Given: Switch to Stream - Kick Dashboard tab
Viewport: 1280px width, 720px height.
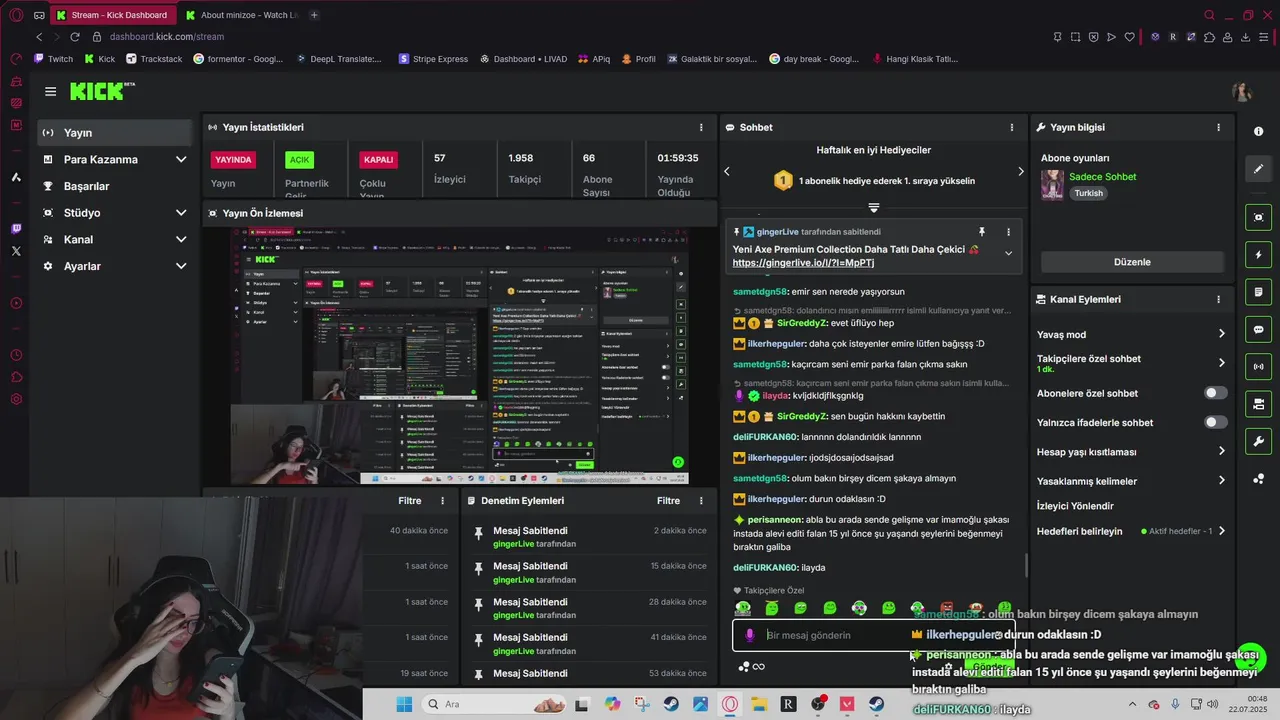Looking at the screenshot, I should (113, 15).
